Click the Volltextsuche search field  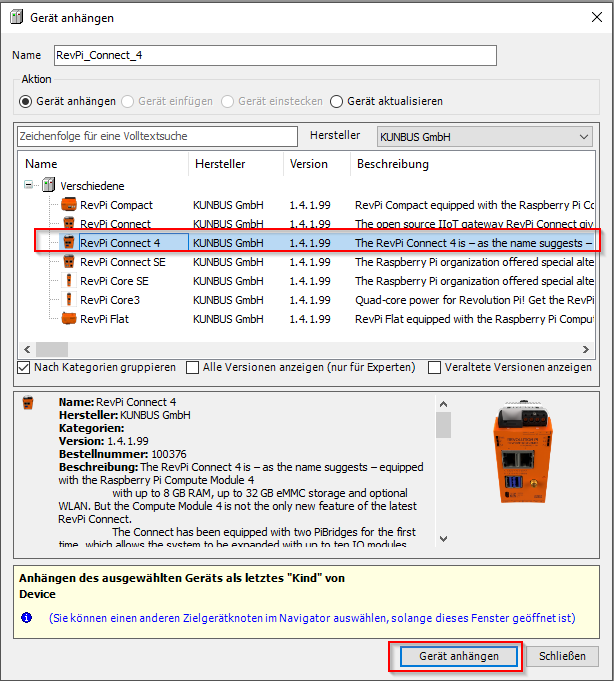coord(157,136)
